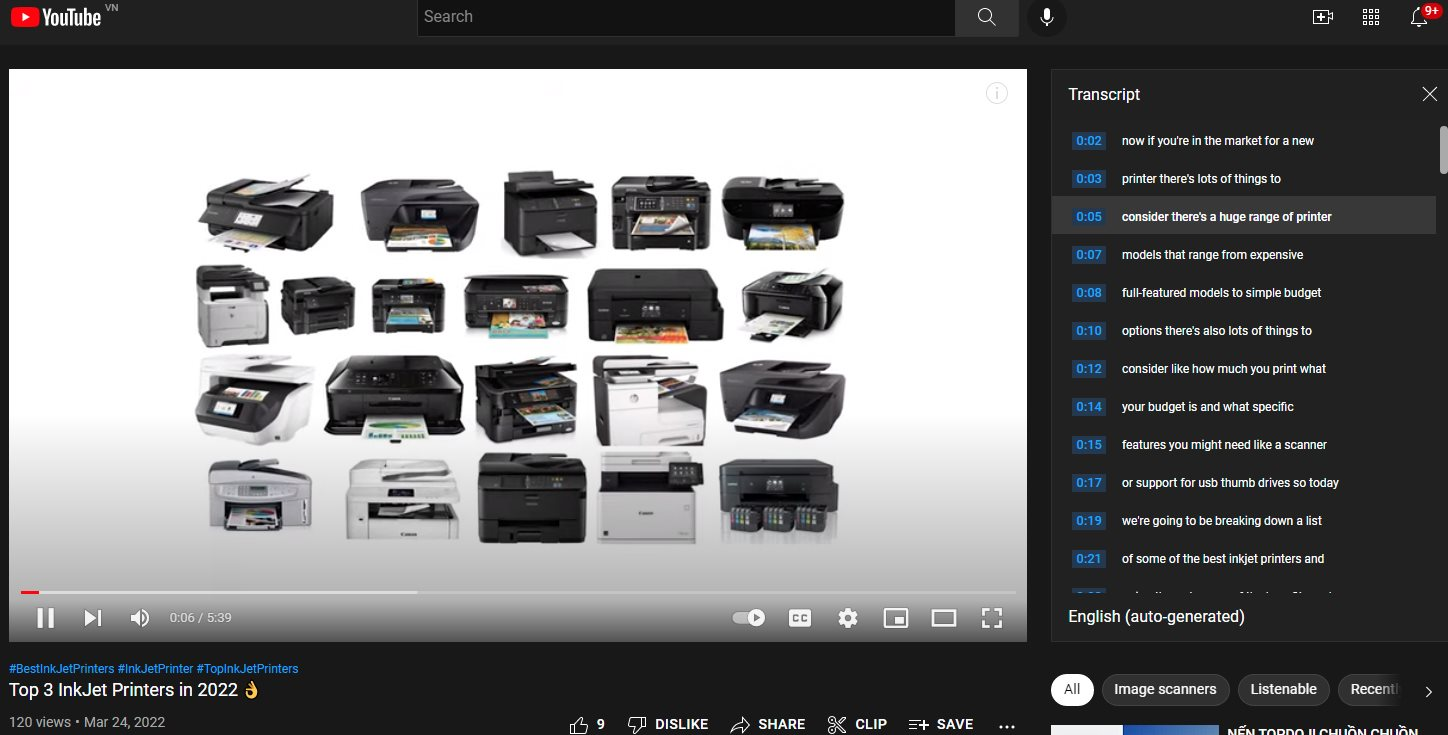Focus the Search input field

click(x=686, y=17)
